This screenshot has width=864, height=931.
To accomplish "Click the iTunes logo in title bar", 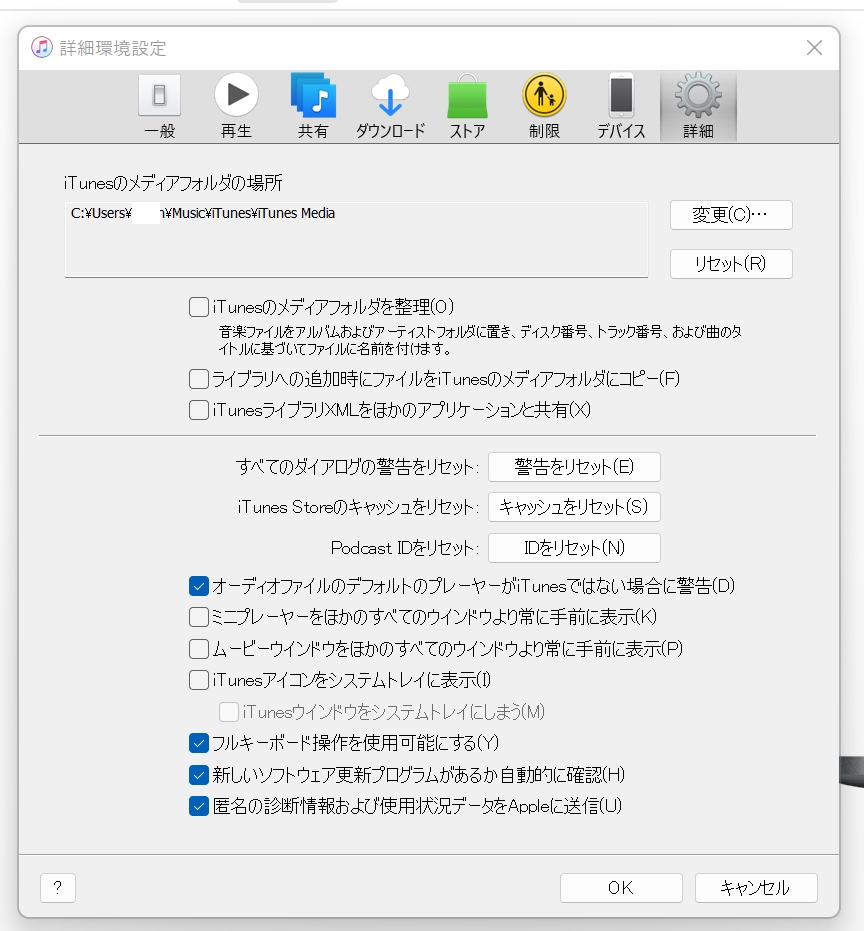I will tap(42, 48).
